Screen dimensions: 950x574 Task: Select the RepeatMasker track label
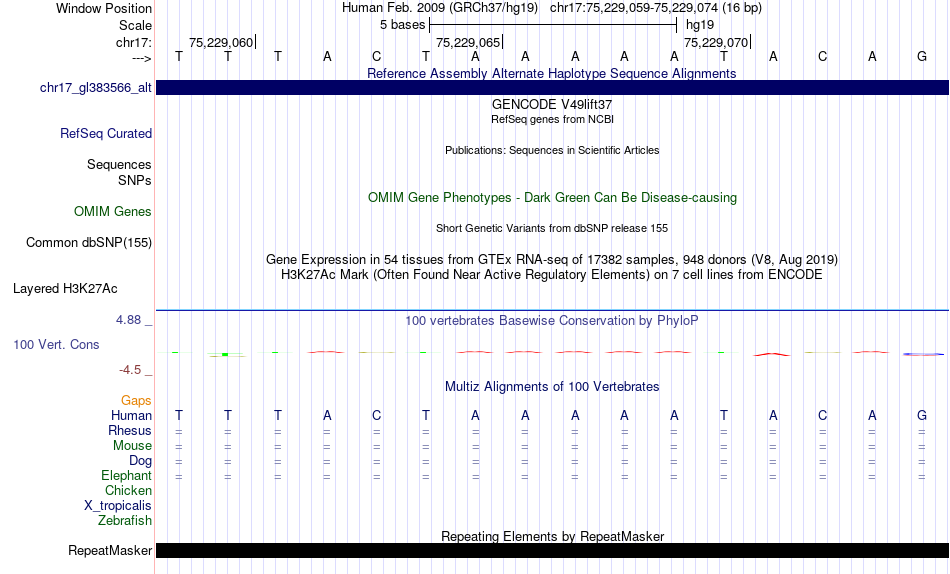tap(110, 550)
